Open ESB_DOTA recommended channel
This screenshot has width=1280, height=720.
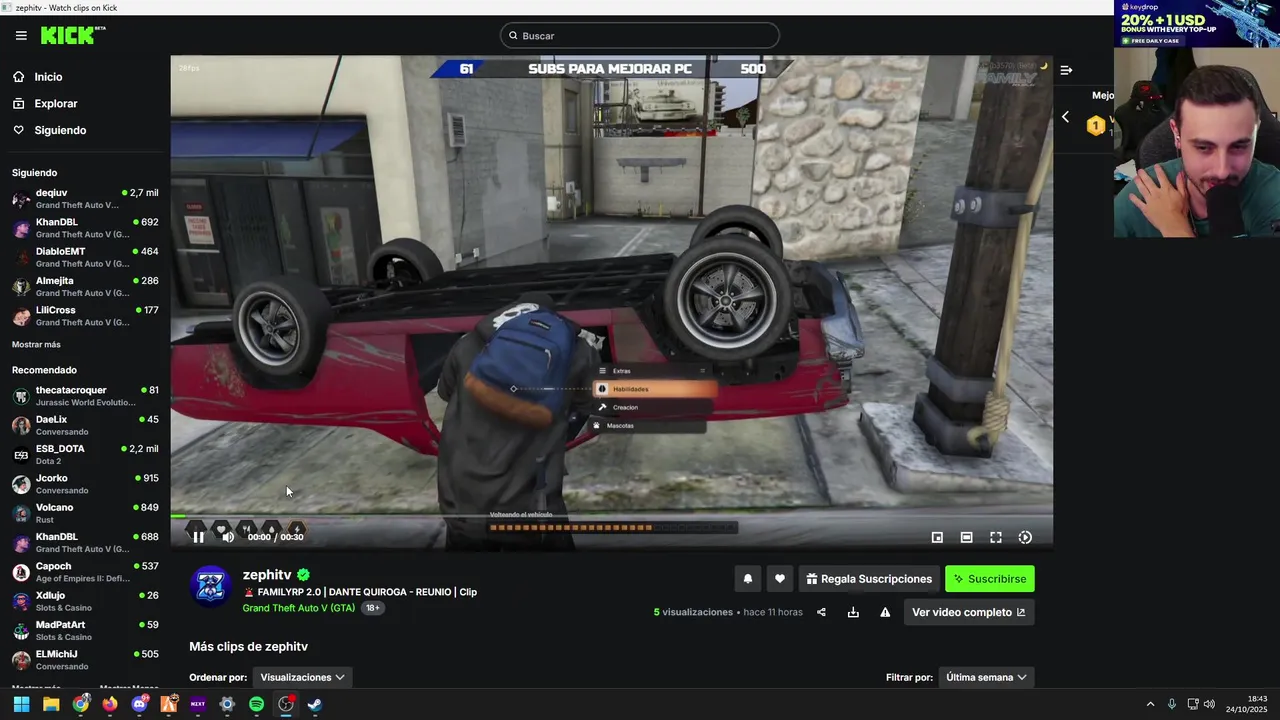click(x=85, y=455)
